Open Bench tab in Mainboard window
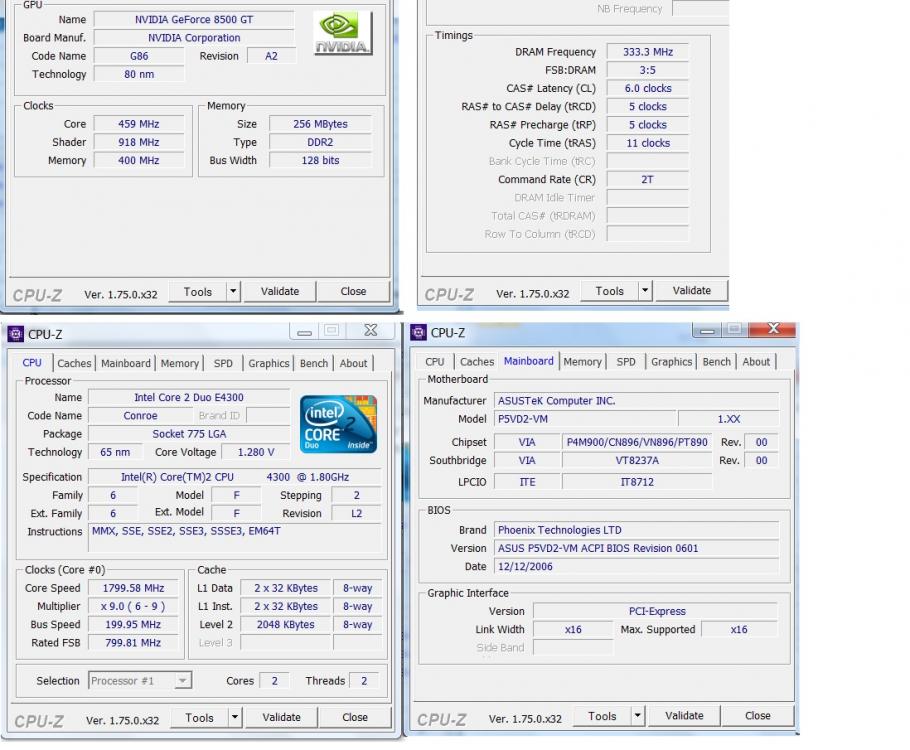 click(717, 362)
